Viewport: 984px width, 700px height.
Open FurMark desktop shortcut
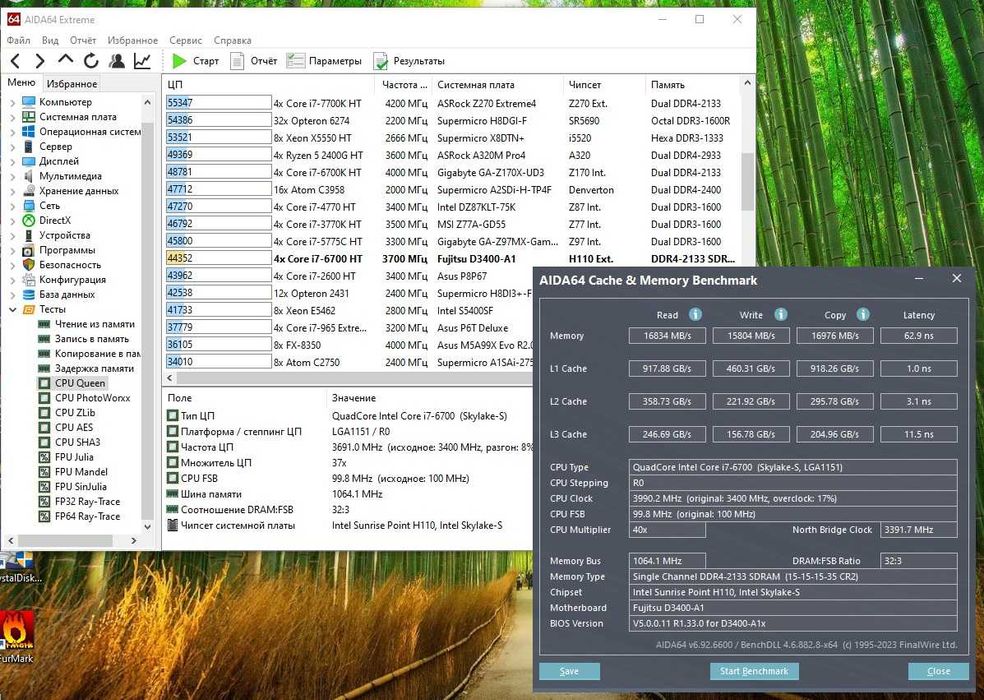(17, 635)
